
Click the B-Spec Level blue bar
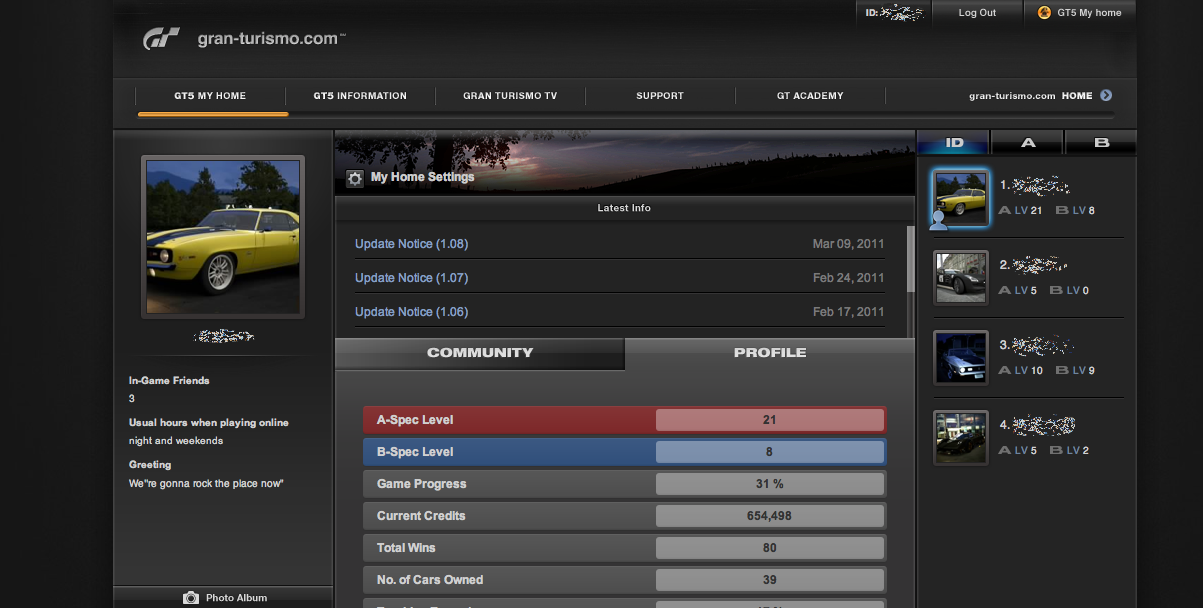pos(625,452)
